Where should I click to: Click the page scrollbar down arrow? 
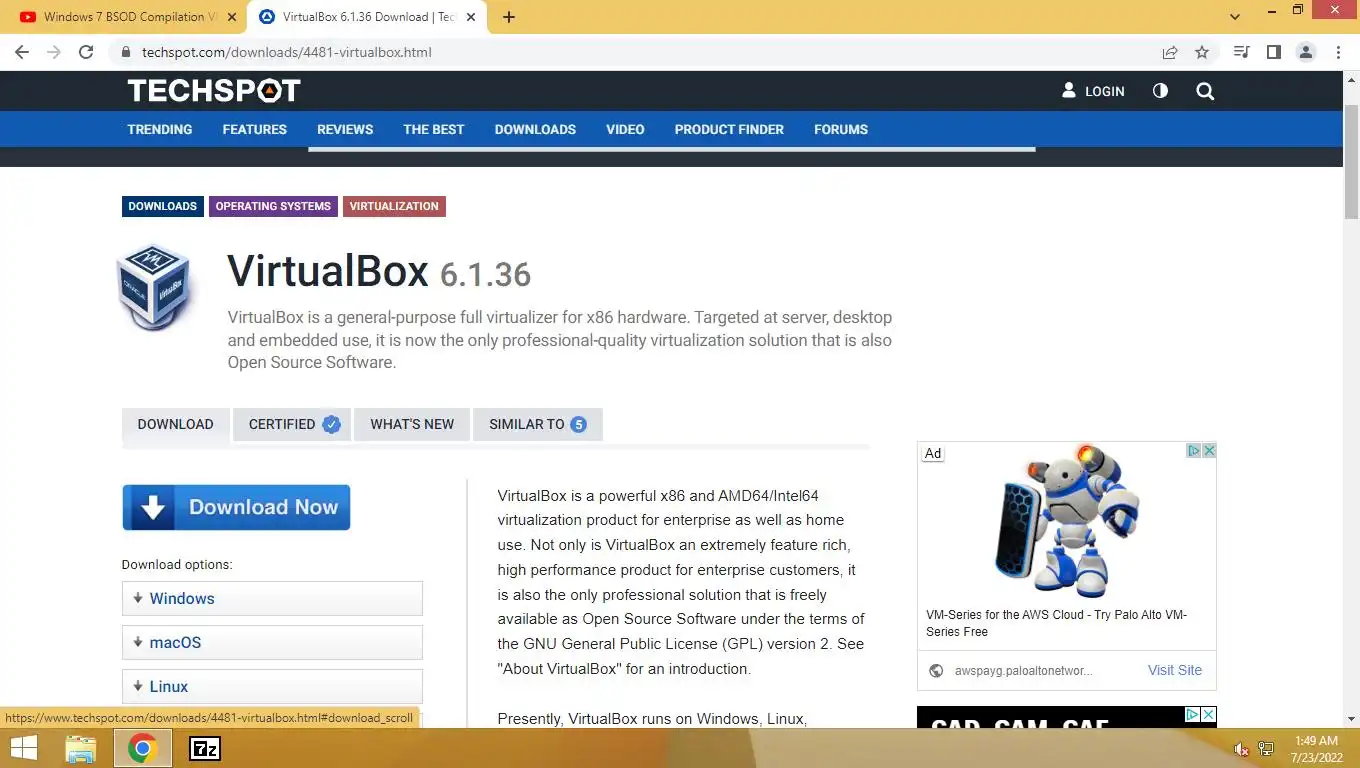(x=1351, y=719)
